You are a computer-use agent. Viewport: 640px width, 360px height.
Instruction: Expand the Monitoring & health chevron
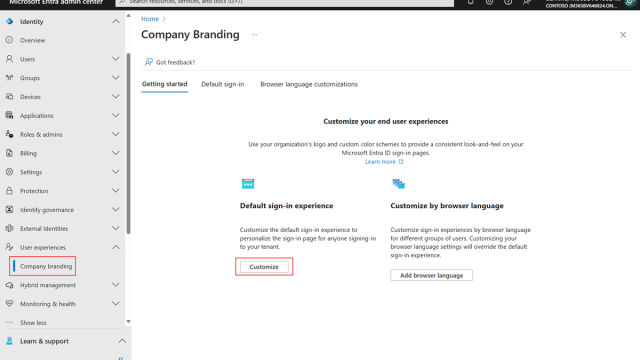tap(116, 304)
